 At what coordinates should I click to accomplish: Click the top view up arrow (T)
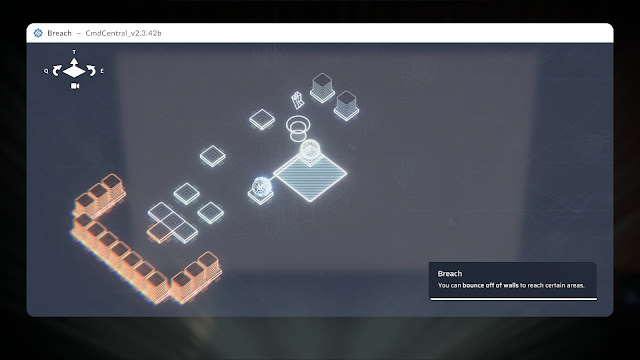click(x=74, y=62)
